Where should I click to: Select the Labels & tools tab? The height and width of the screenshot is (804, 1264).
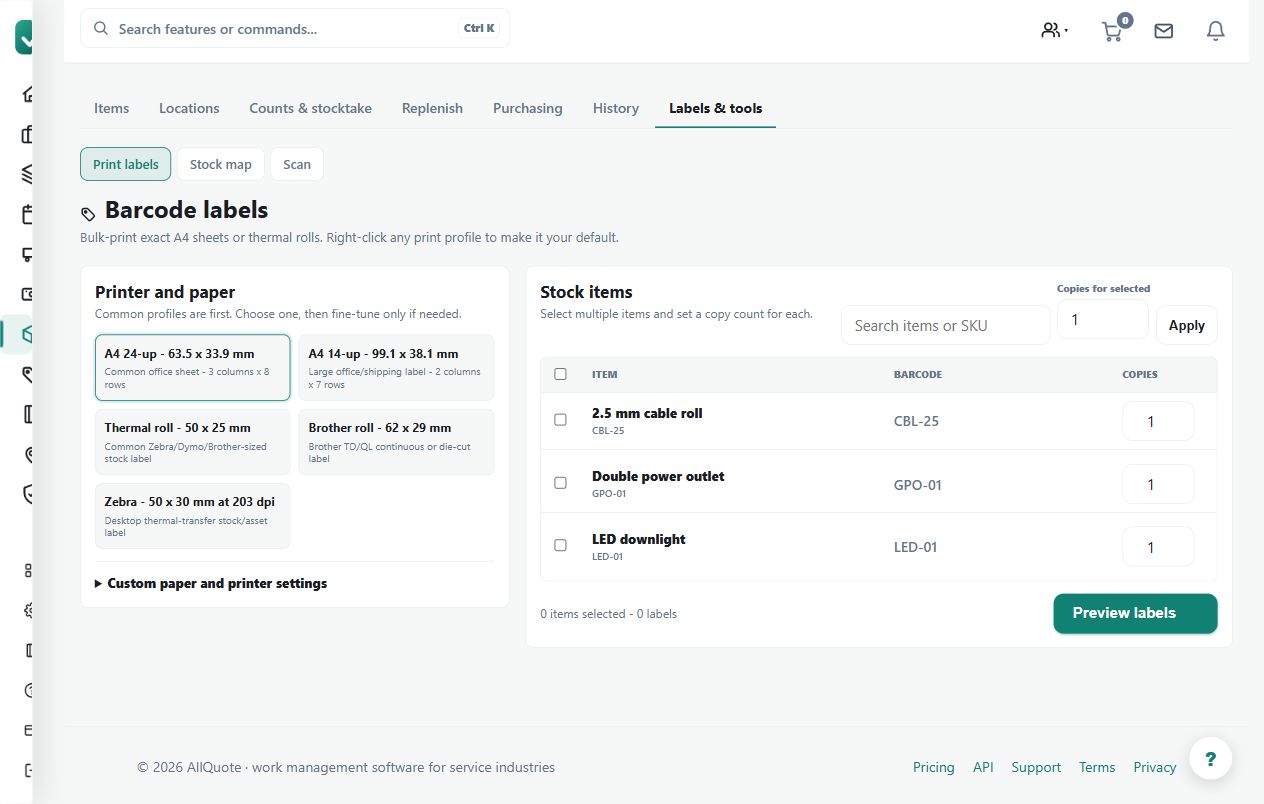pos(716,108)
